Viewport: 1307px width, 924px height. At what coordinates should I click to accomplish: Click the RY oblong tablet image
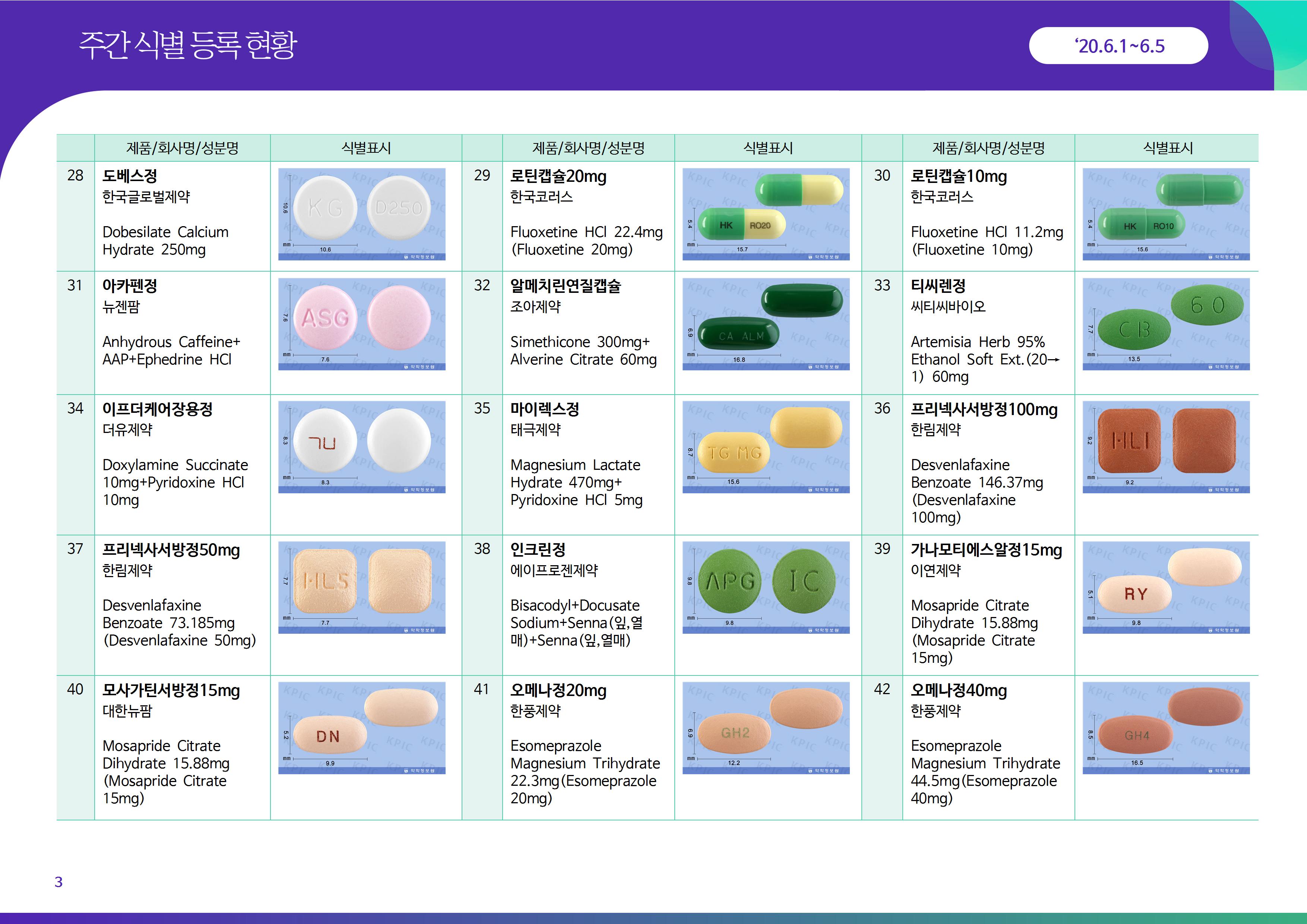1166,587
